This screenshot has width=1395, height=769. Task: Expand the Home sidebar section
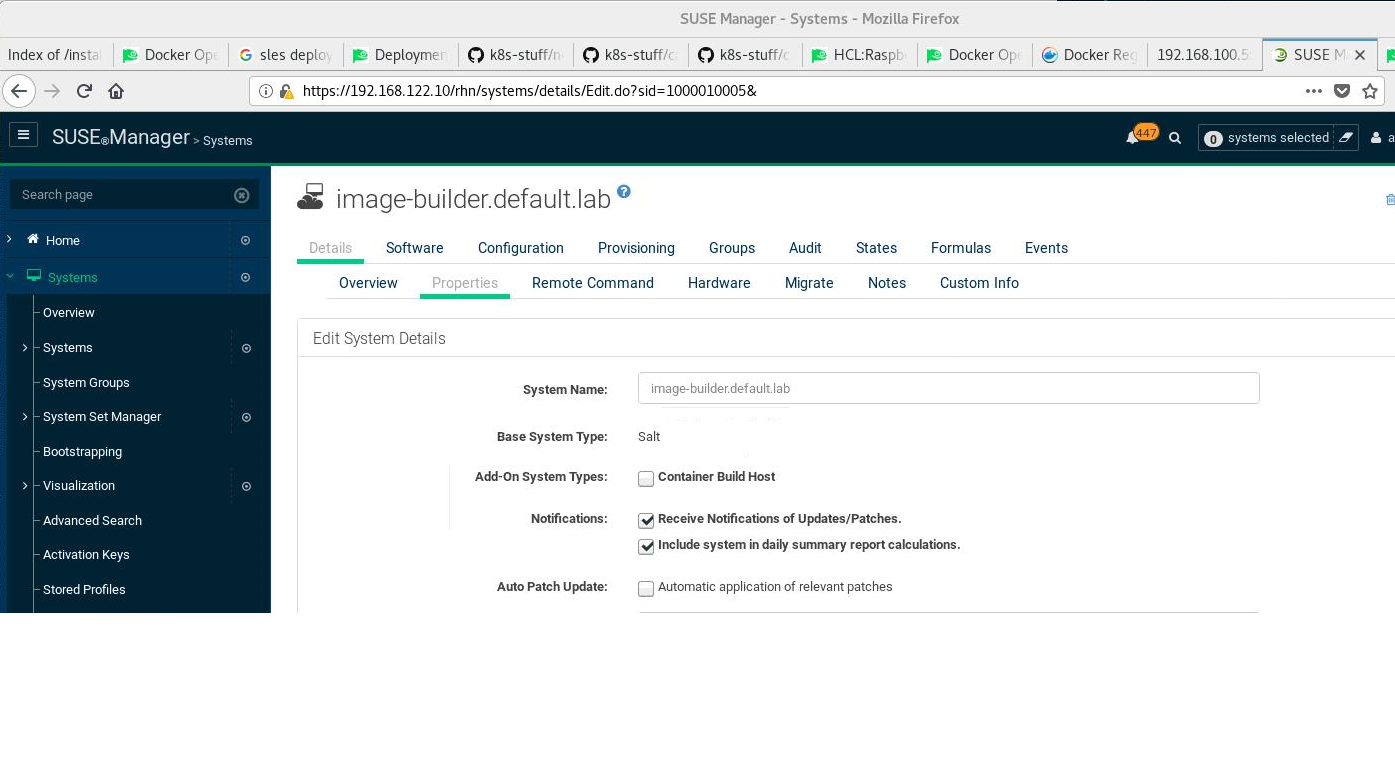click(9, 239)
